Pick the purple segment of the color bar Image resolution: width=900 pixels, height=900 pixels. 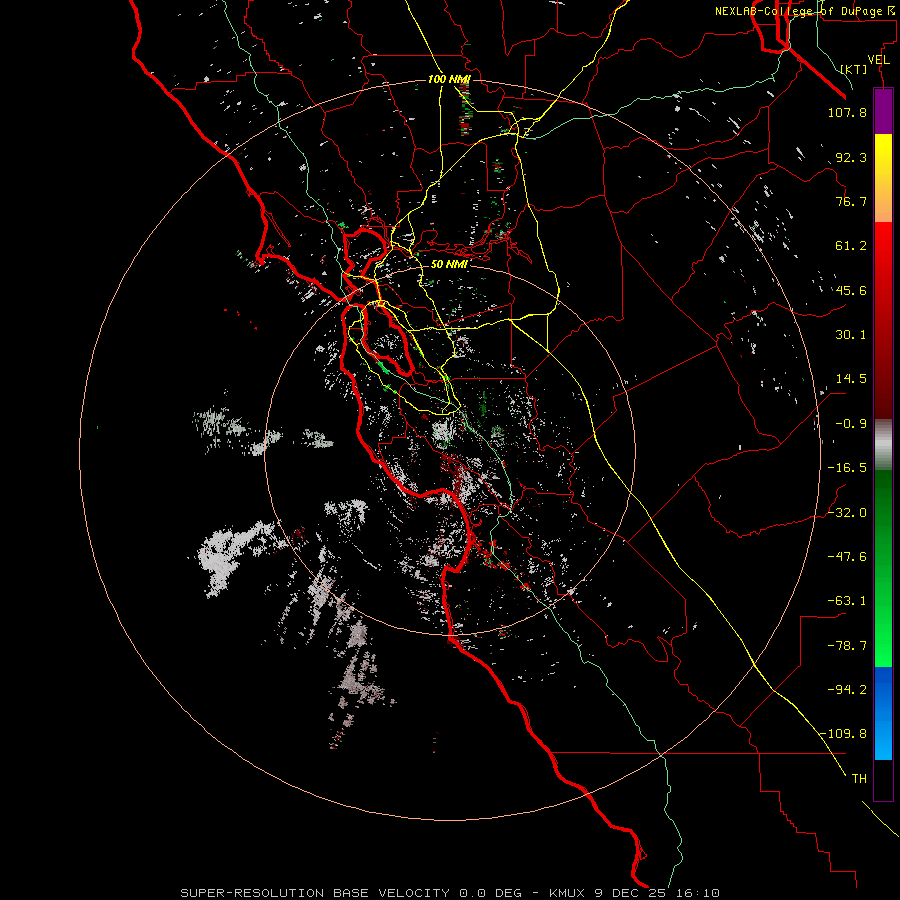click(883, 111)
